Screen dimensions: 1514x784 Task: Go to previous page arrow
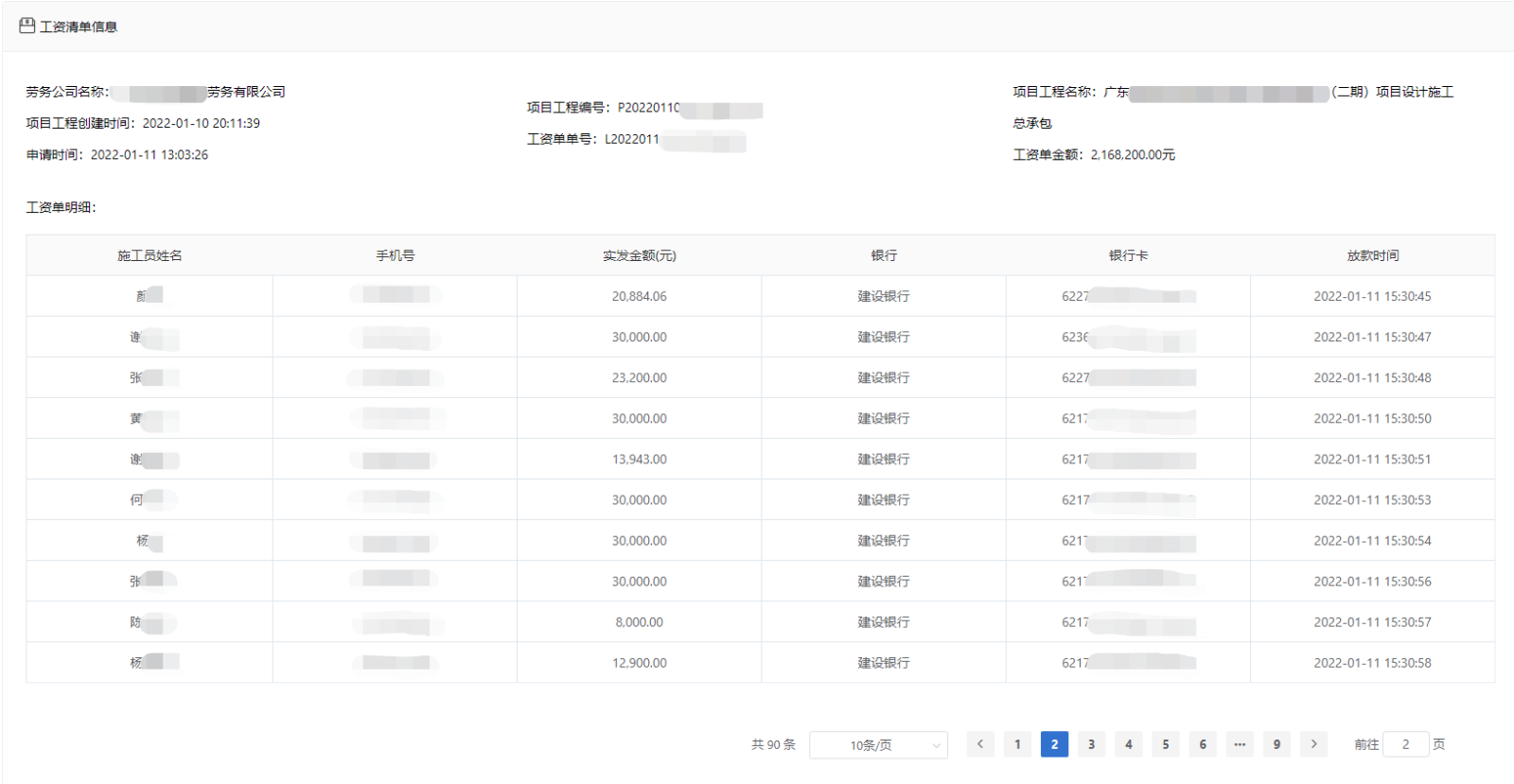pos(980,744)
